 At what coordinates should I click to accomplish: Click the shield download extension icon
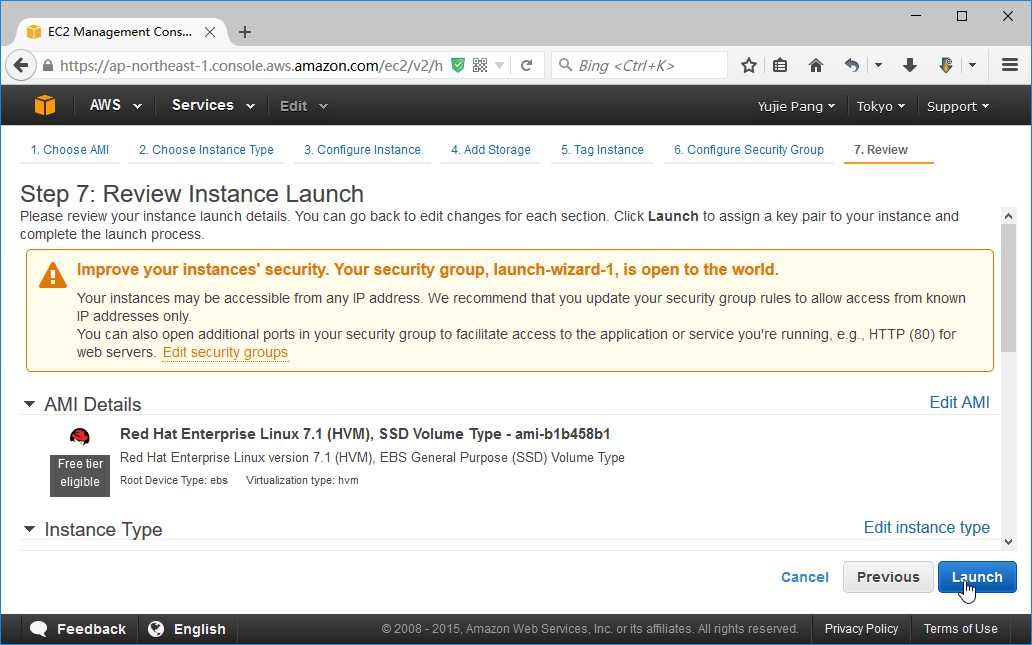pos(946,65)
